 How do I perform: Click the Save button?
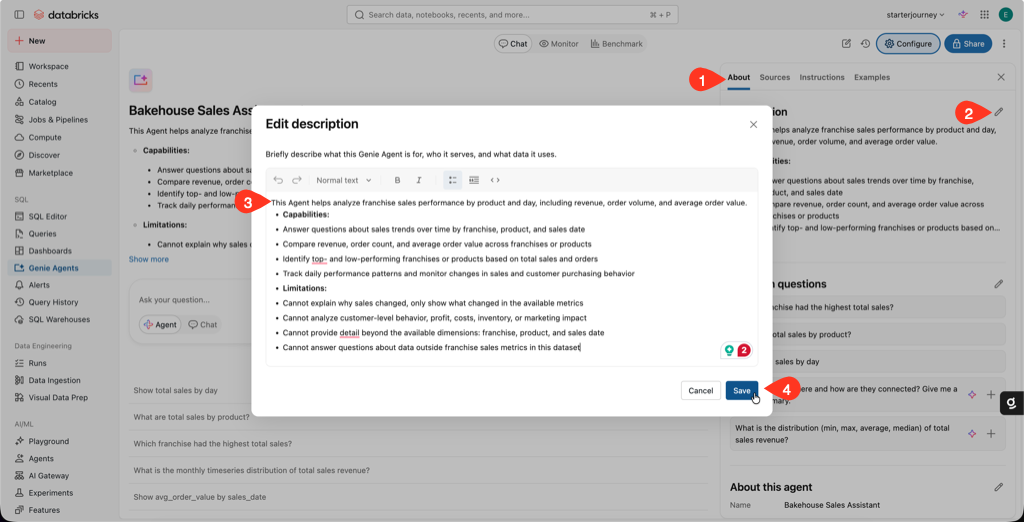point(742,391)
